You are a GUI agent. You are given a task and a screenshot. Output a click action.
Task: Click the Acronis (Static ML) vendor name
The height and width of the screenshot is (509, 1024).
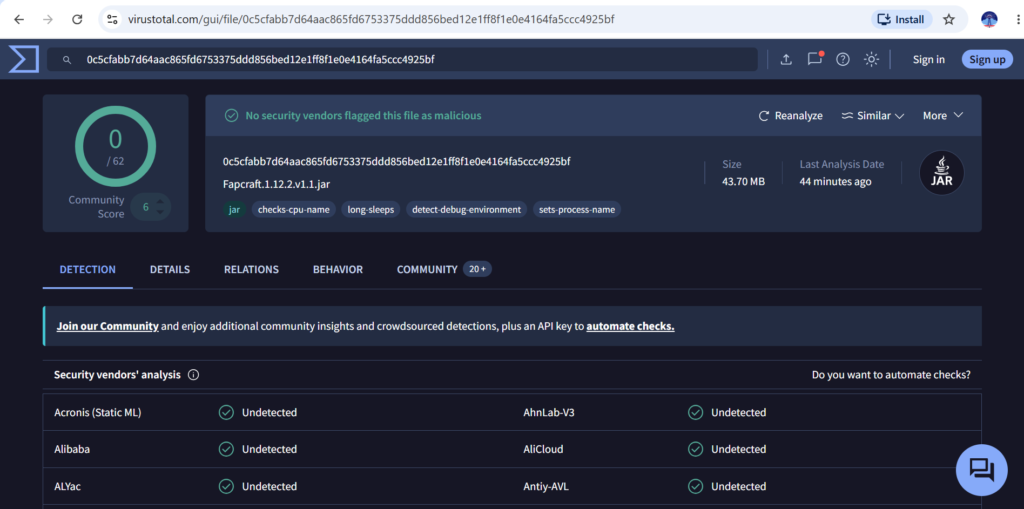[x=98, y=412]
